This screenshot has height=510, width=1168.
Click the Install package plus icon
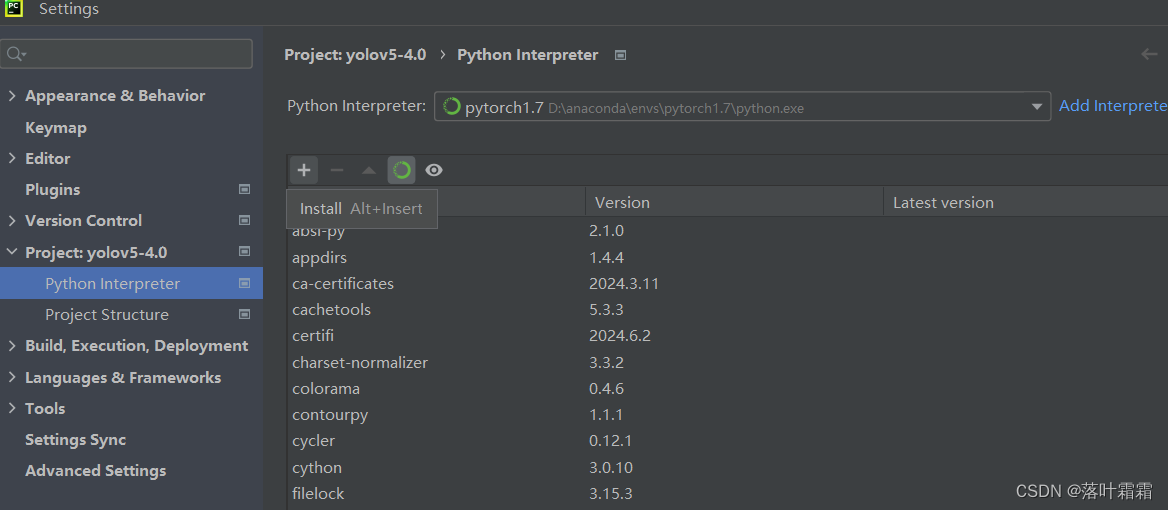click(x=304, y=170)
